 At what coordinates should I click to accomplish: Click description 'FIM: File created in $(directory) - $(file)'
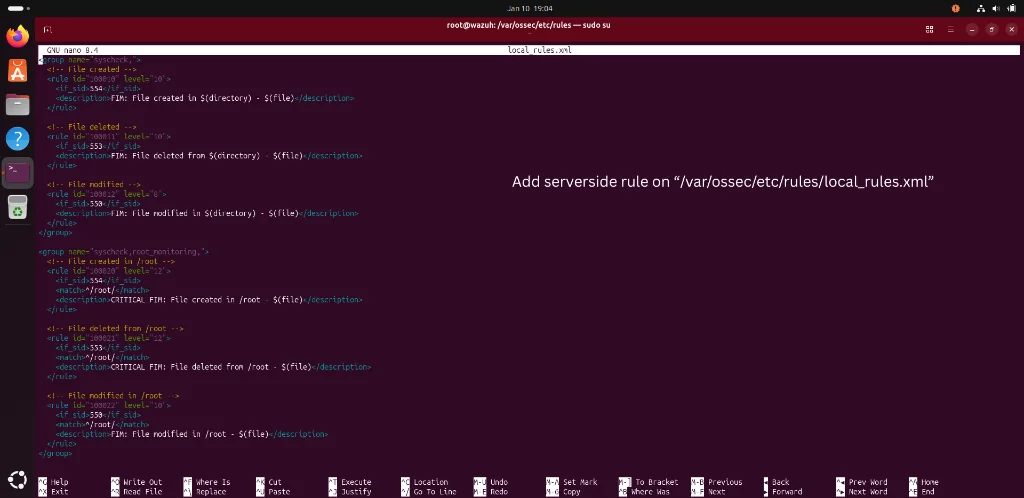pyautogui.click(x=204, y=98)
